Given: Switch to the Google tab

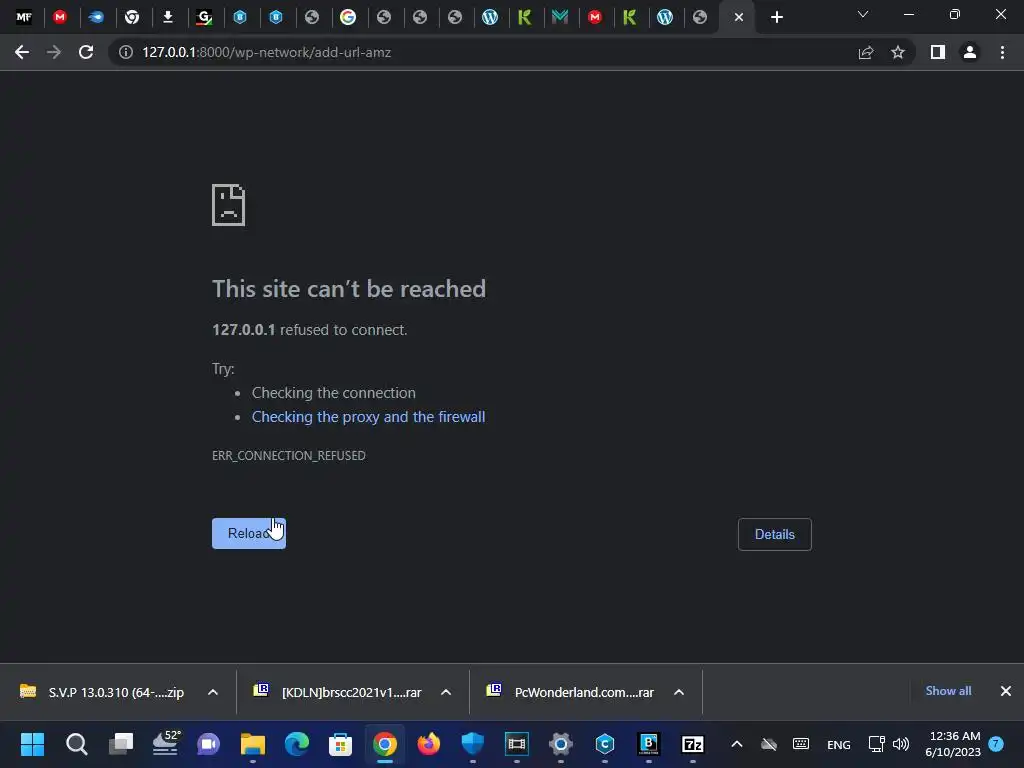Looking at the screenshot, I should (348, 18).
